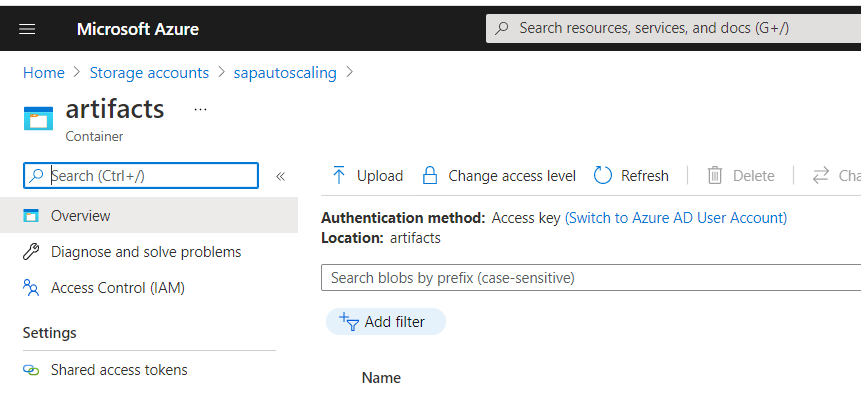Viewport: 861px width, 394px height.
Task: Click the Change access level lock icon
Action: point(429,176)
